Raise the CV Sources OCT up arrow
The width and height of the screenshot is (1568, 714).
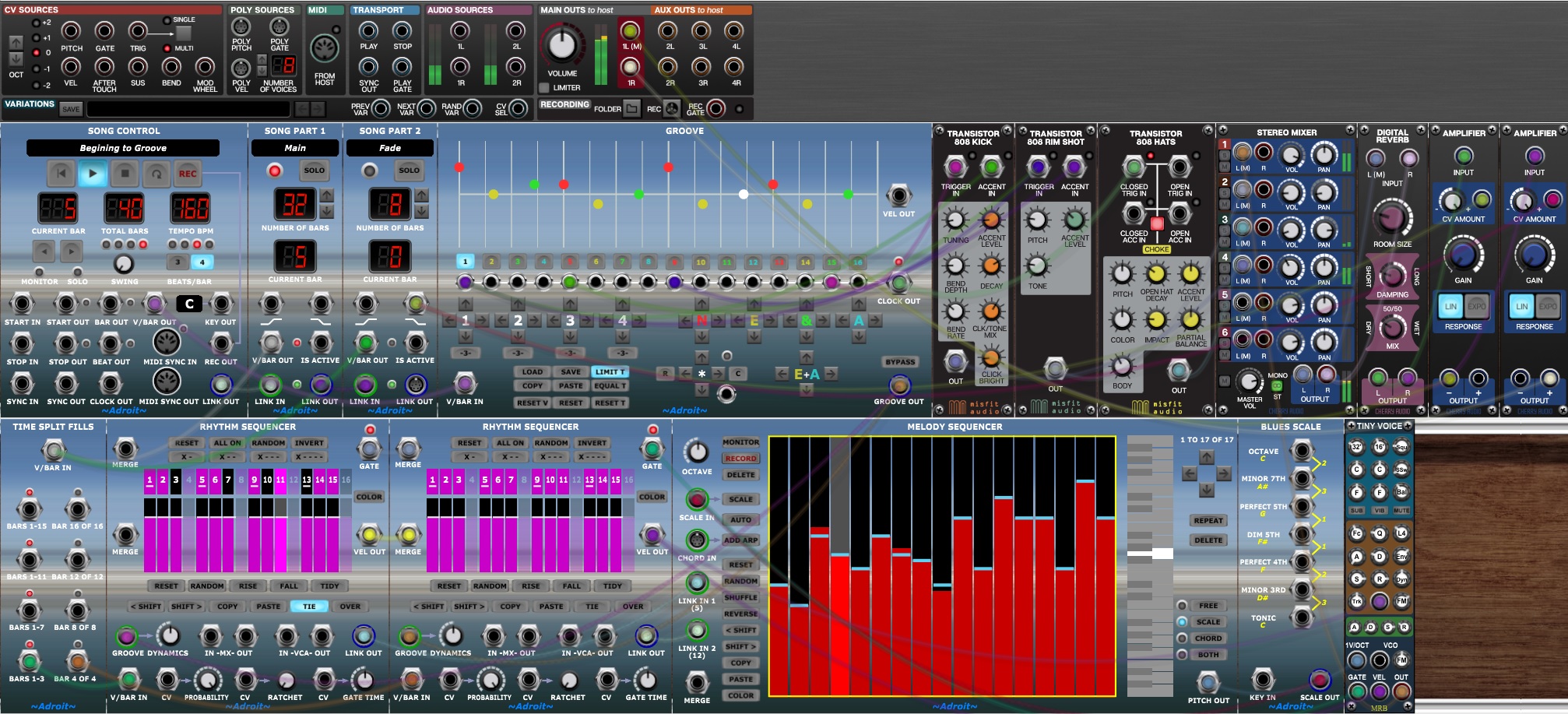pyautogui.click(x=16, y=42)
